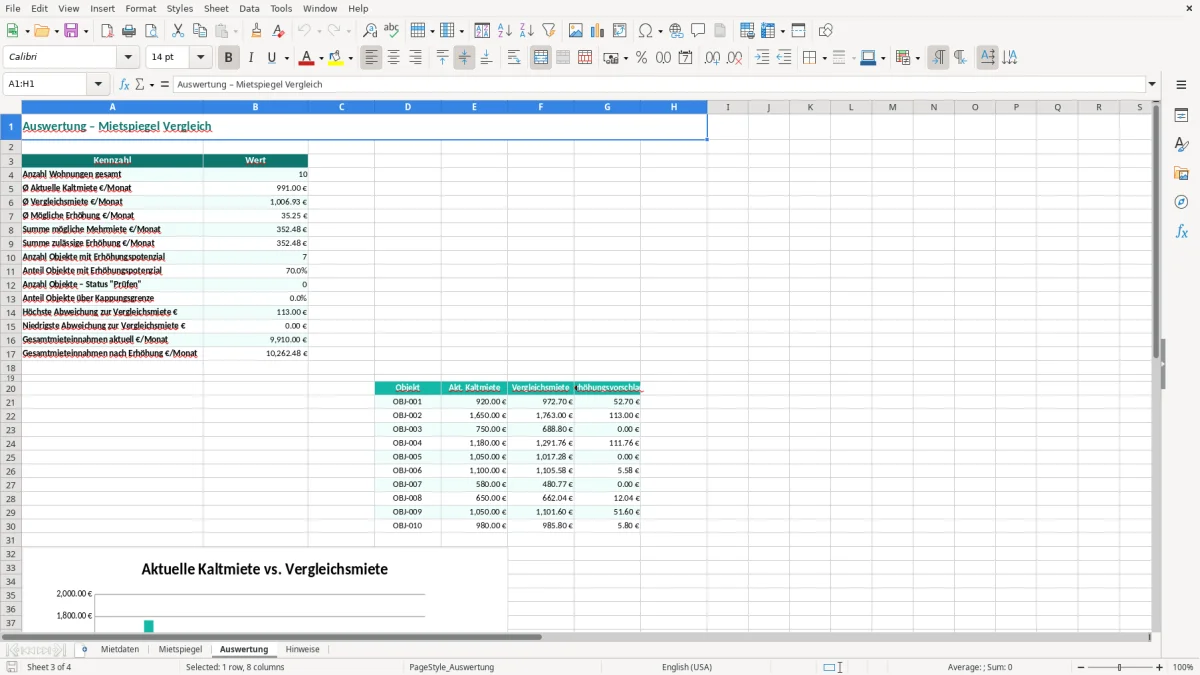Screen dimensions: 1200x675
Task: Insert an image
Action: point(577,31)
